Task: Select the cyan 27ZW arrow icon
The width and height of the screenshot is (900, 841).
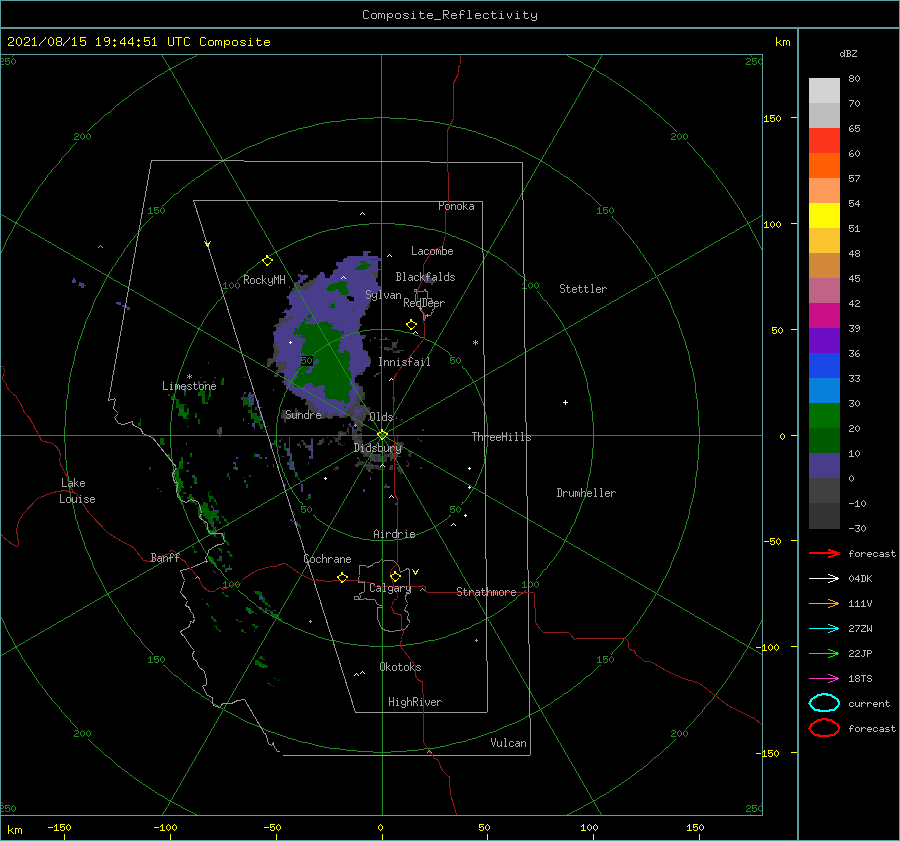Action: point(824,629)
